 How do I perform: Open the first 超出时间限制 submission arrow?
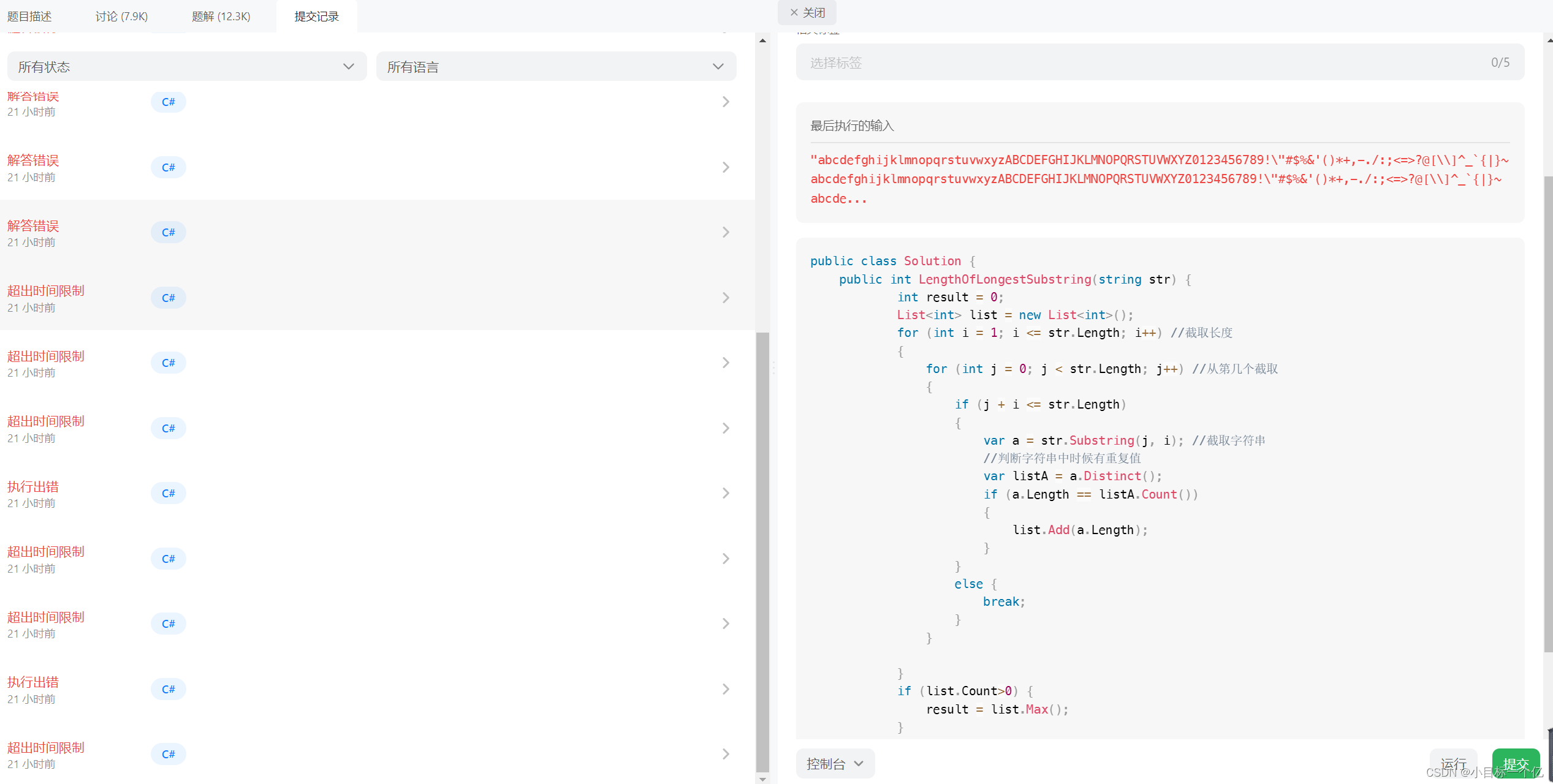coord(726,298)
